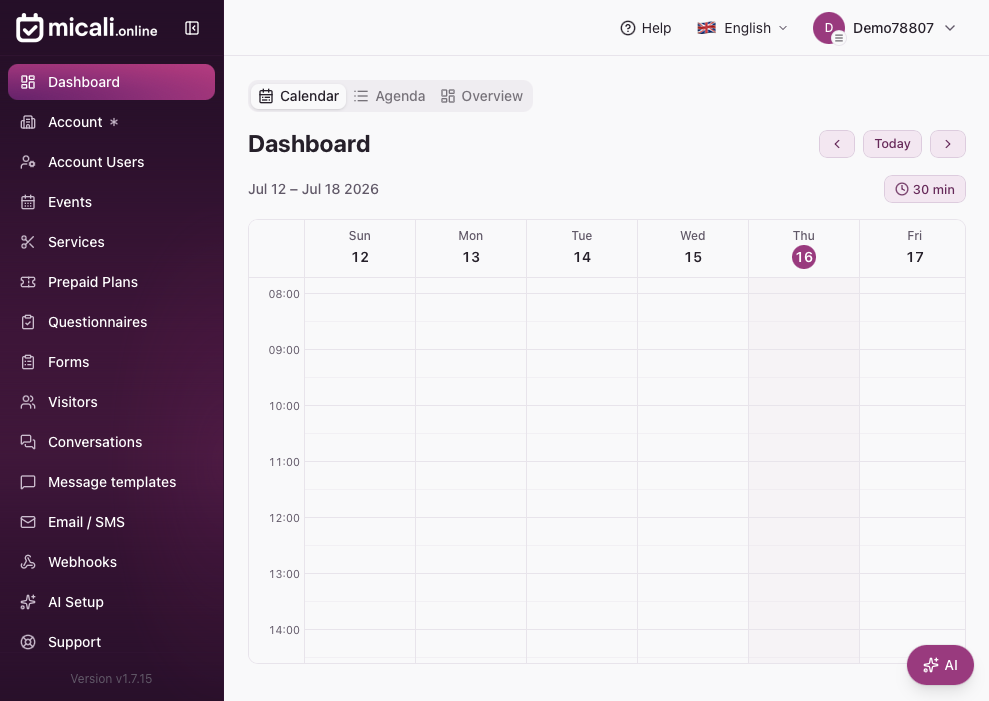Open the Help link
989x701 pixels.
(646, 28)
